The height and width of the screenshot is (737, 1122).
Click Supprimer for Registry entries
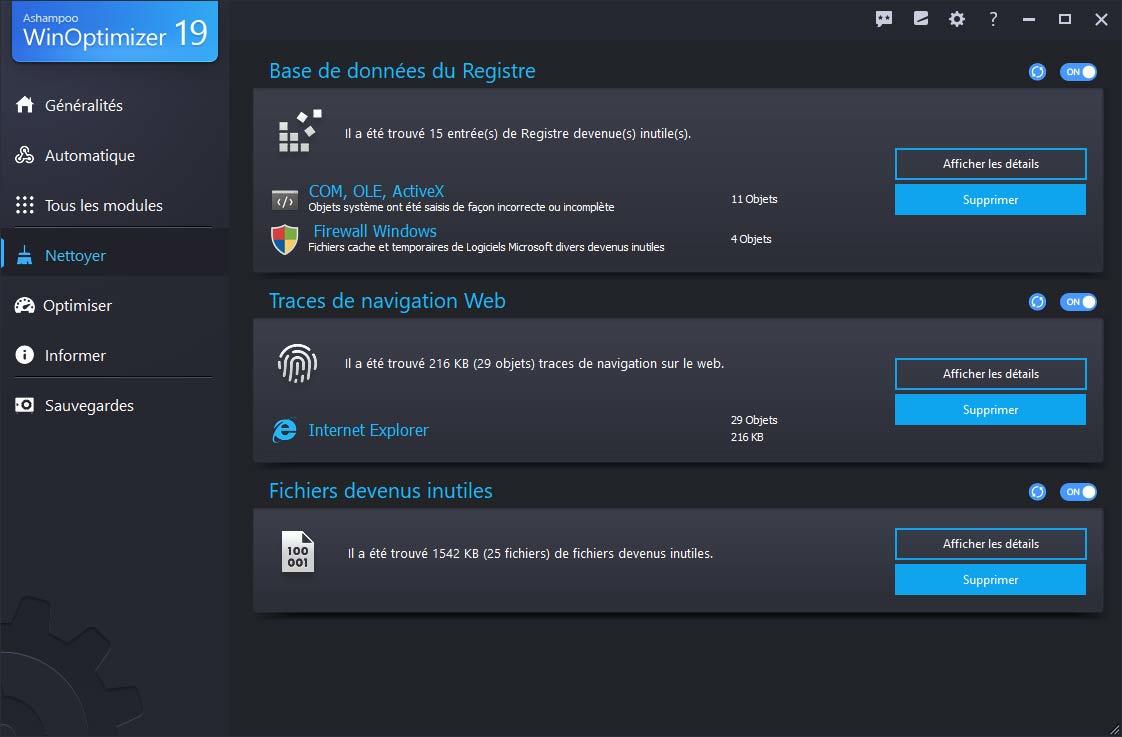click(990, 200)
